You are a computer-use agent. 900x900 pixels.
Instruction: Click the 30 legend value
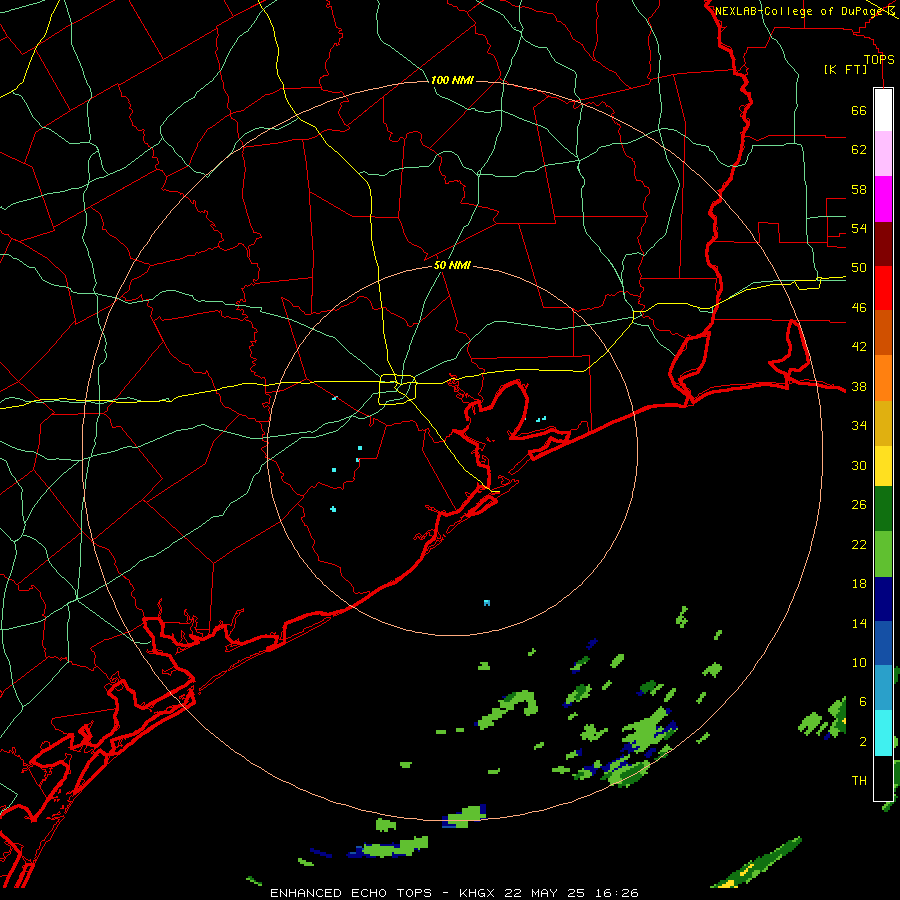click(859, 465)
